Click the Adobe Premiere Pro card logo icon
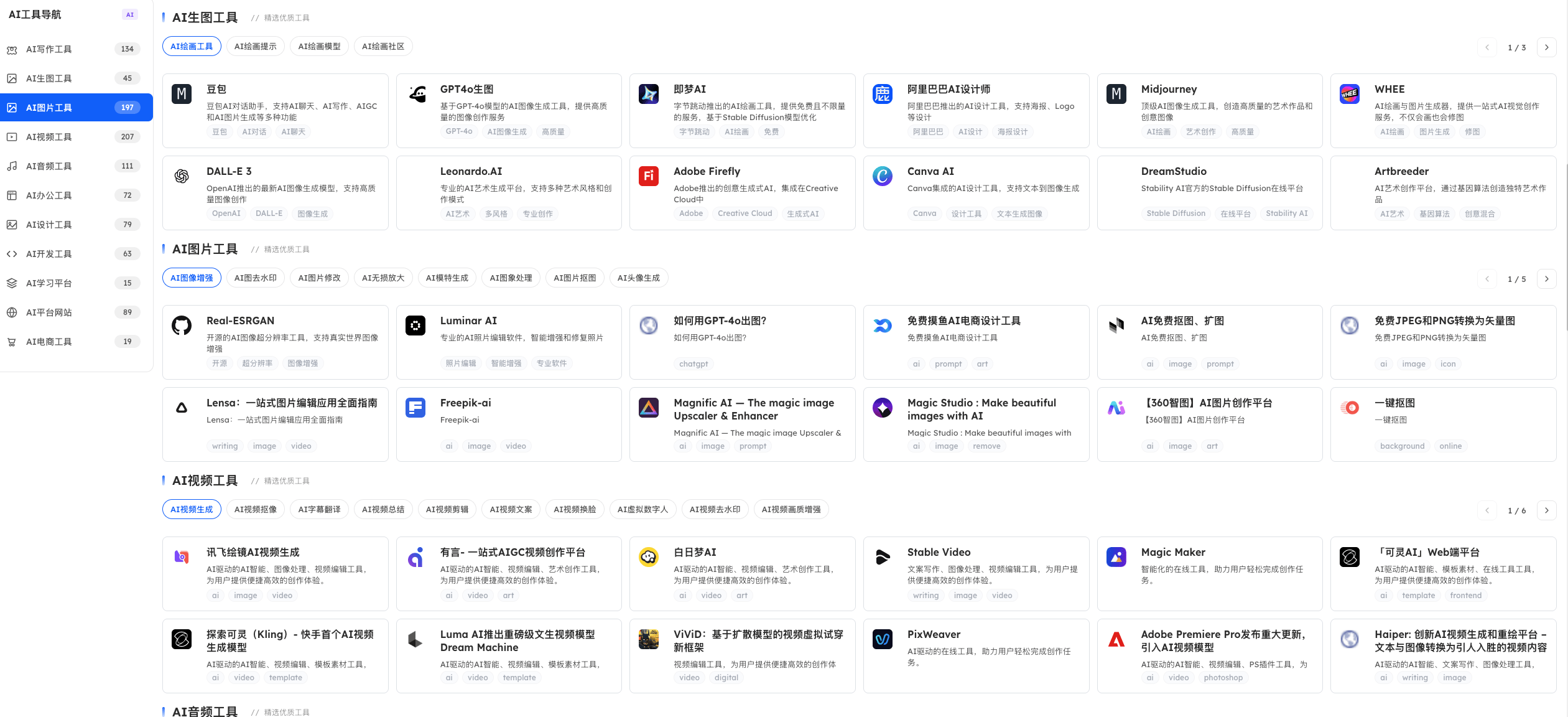The image size is (1568, 717). [1116, 639]
